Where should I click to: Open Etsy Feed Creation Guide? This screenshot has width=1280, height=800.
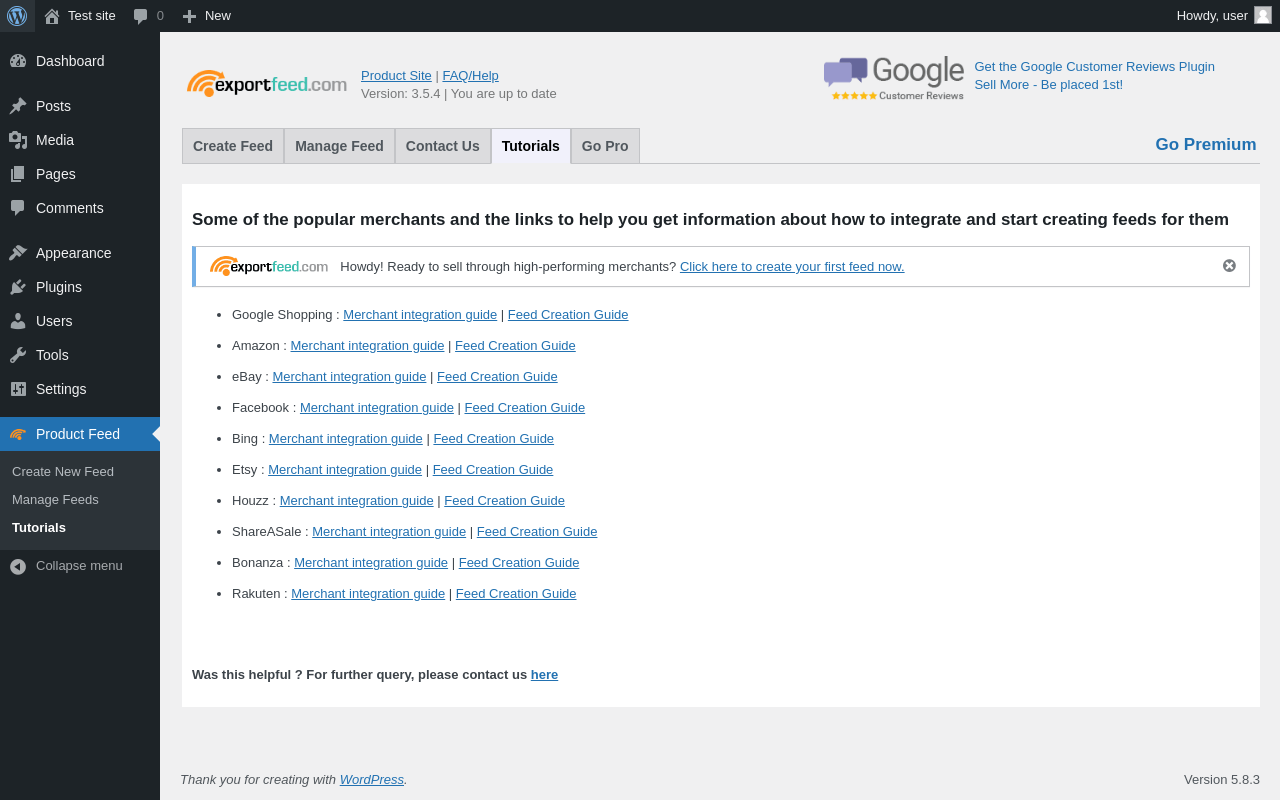pos(493,470)
